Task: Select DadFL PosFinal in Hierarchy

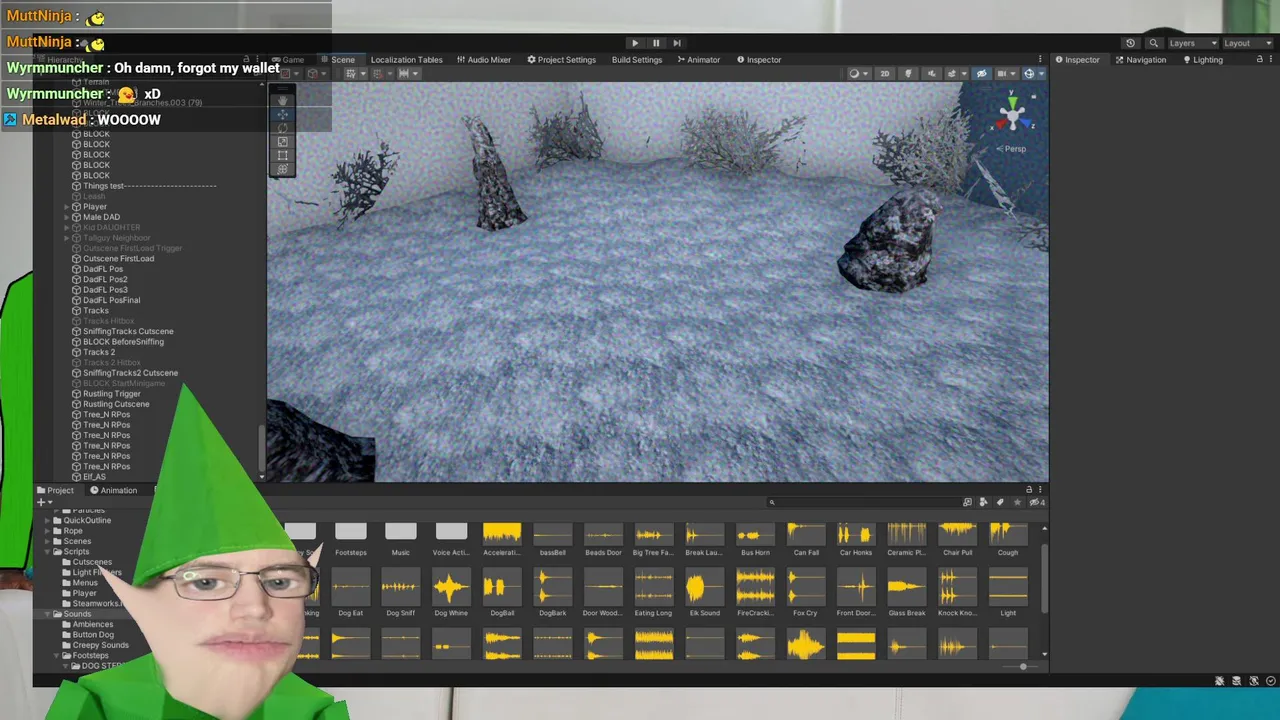Action: [111, 300]
